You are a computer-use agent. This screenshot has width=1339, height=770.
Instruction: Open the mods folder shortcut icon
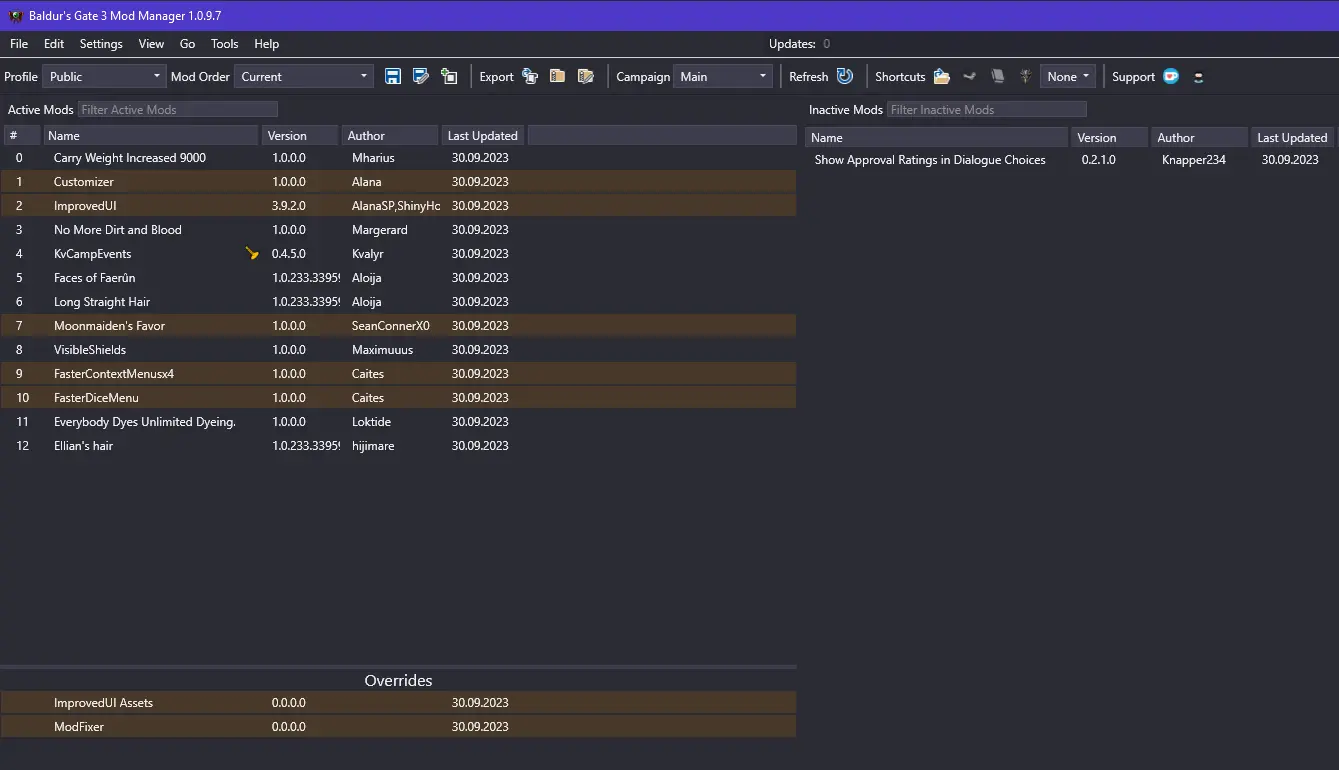tap(941, 76)
